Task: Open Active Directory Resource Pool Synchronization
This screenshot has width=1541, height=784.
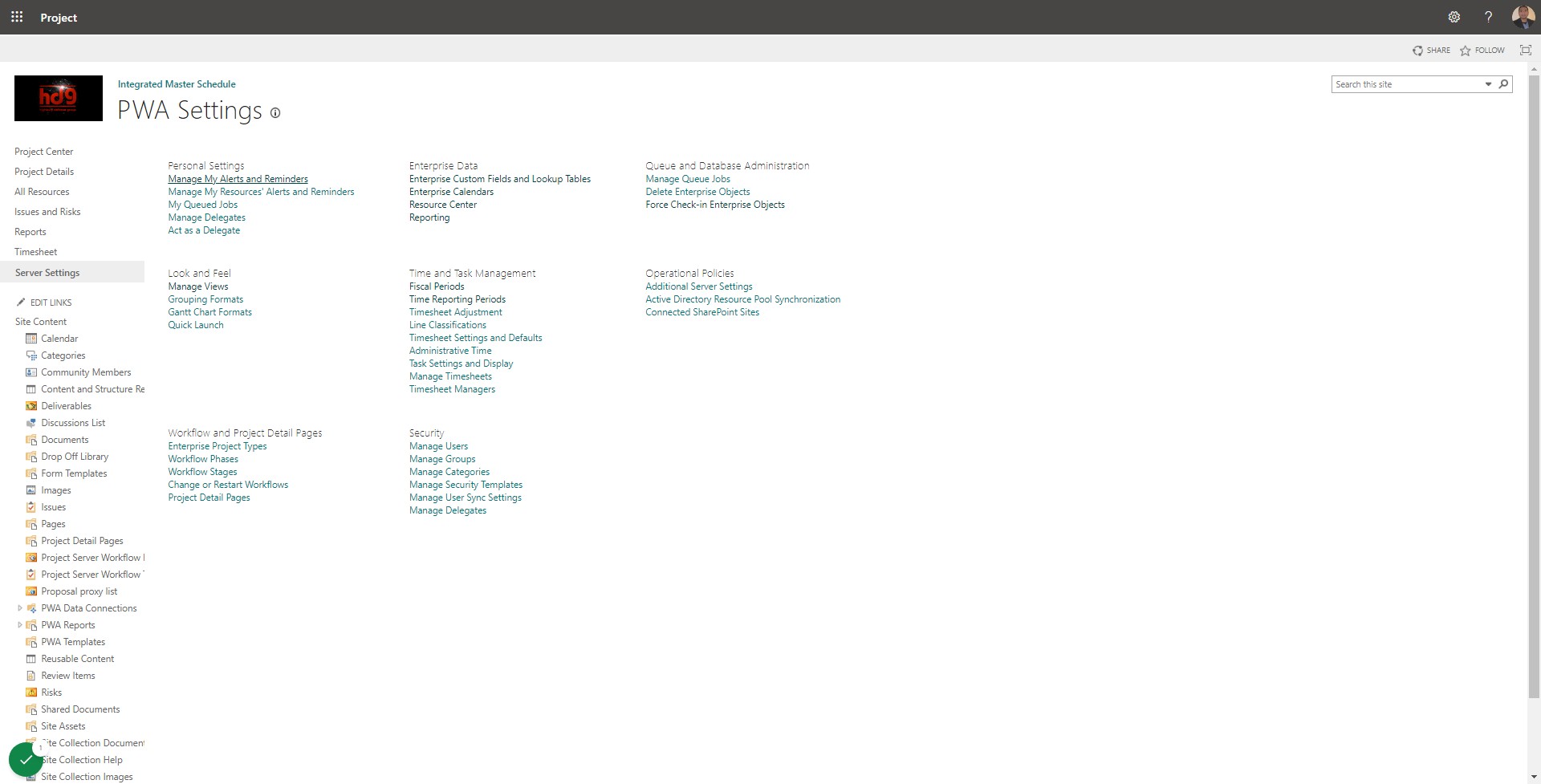Action: click(743, 299)
